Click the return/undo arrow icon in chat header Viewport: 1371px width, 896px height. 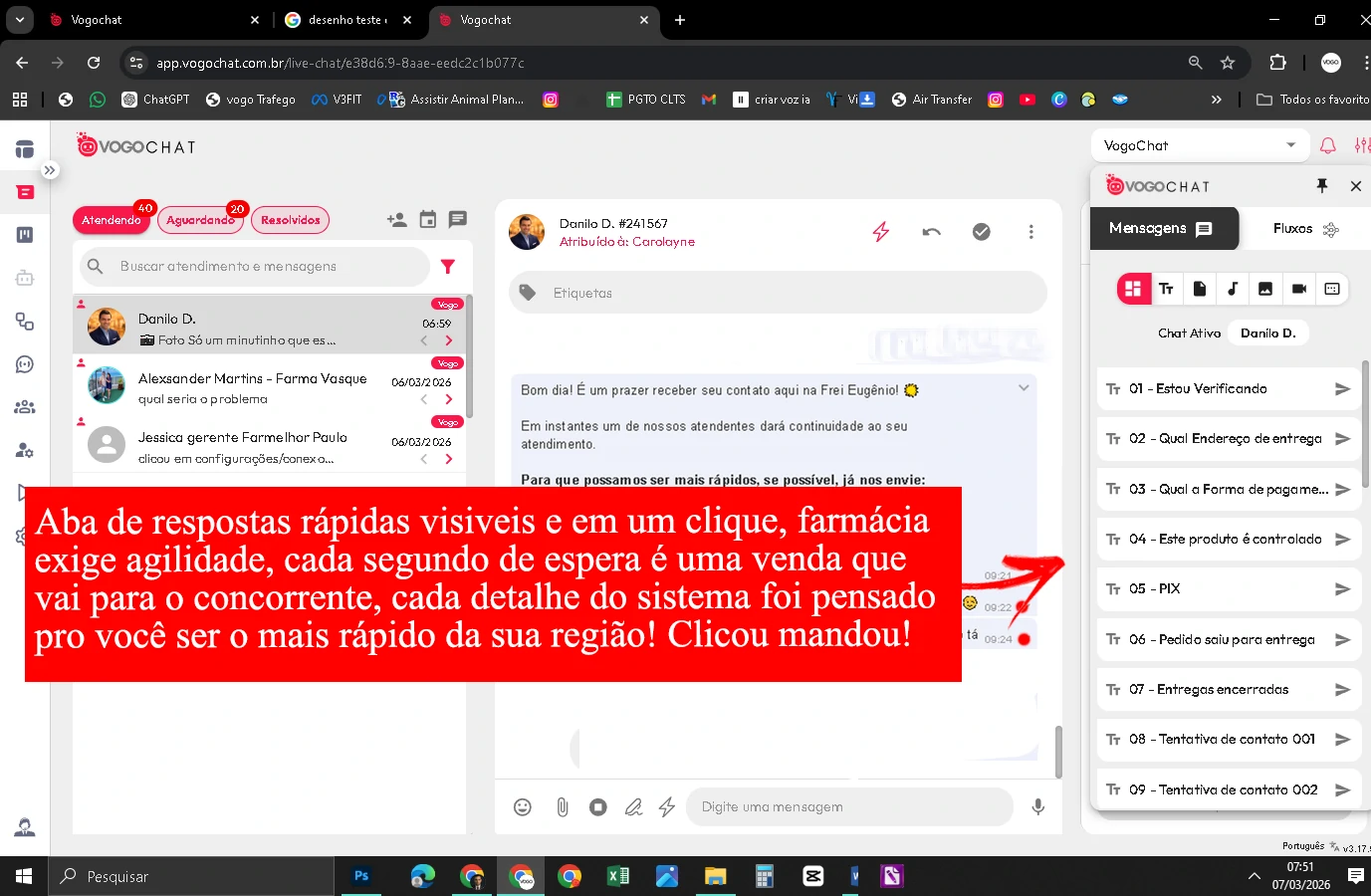[x=931, y=232]
